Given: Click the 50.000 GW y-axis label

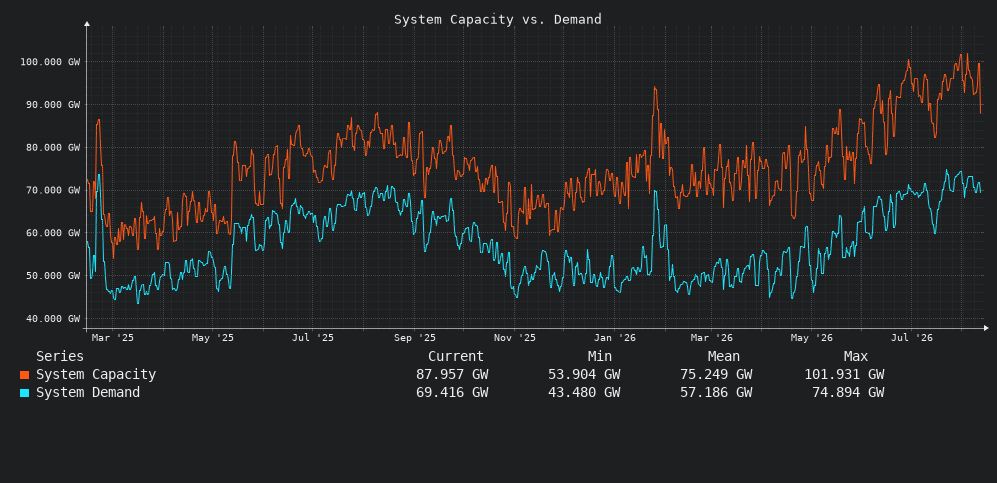Looking at the screenshot, I should pyautogui.click(x=53, y=276).
